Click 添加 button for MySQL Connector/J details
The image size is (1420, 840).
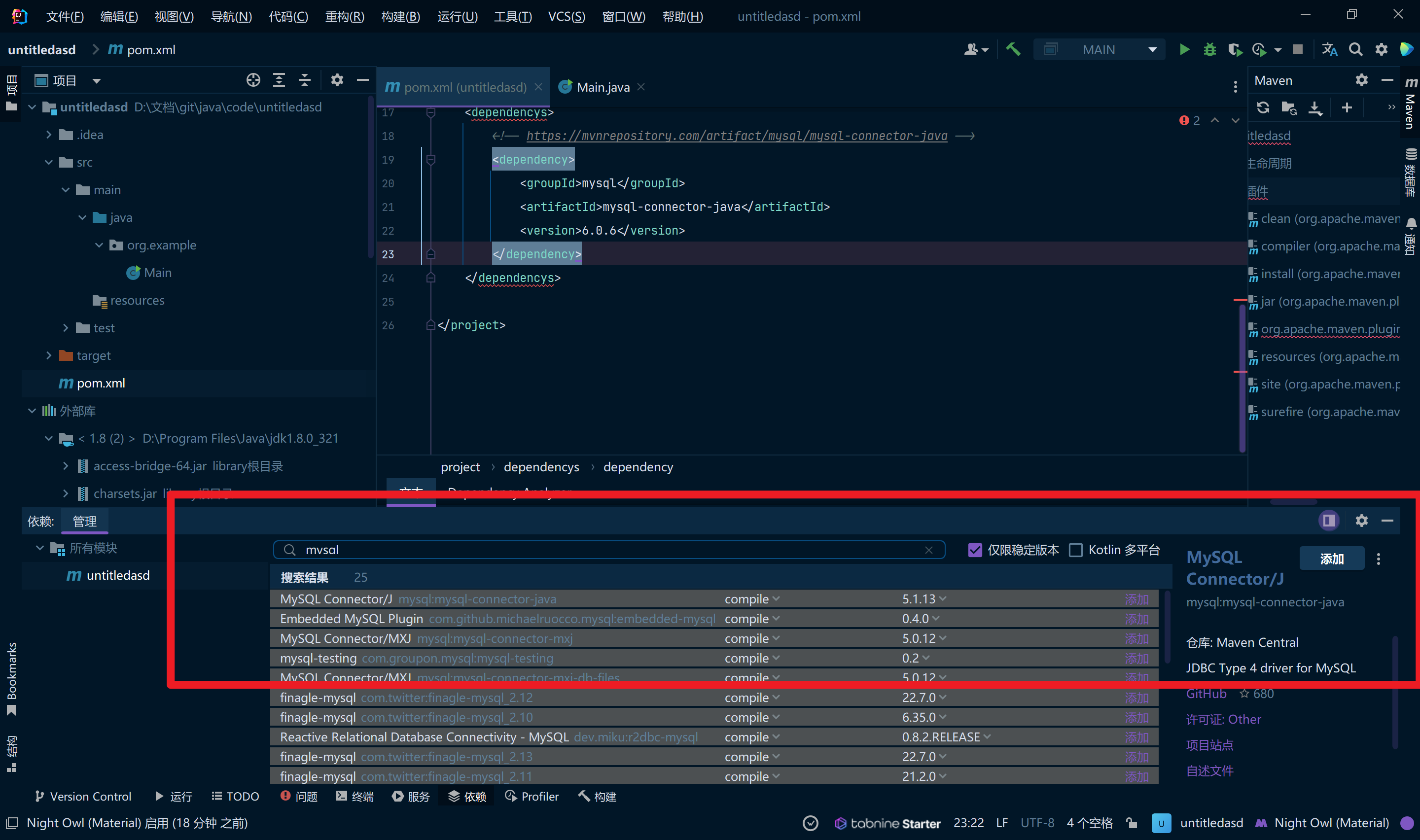[x=1332, y=559]
